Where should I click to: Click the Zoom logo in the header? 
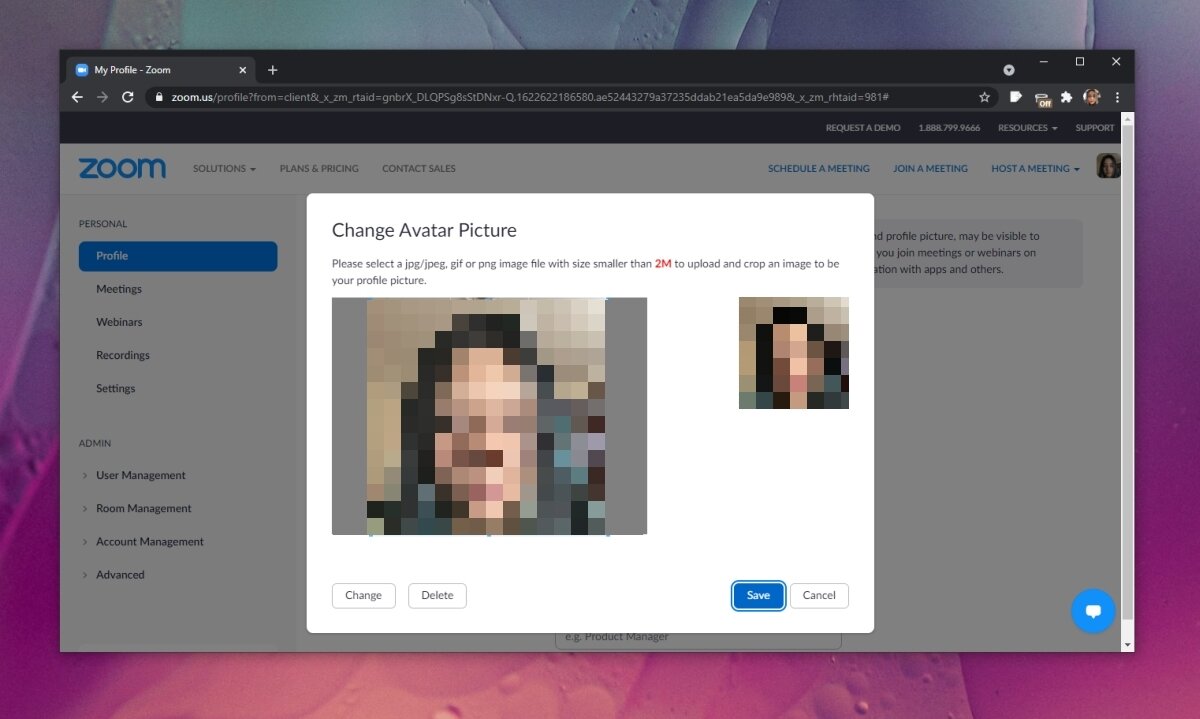tap(122, 167)
